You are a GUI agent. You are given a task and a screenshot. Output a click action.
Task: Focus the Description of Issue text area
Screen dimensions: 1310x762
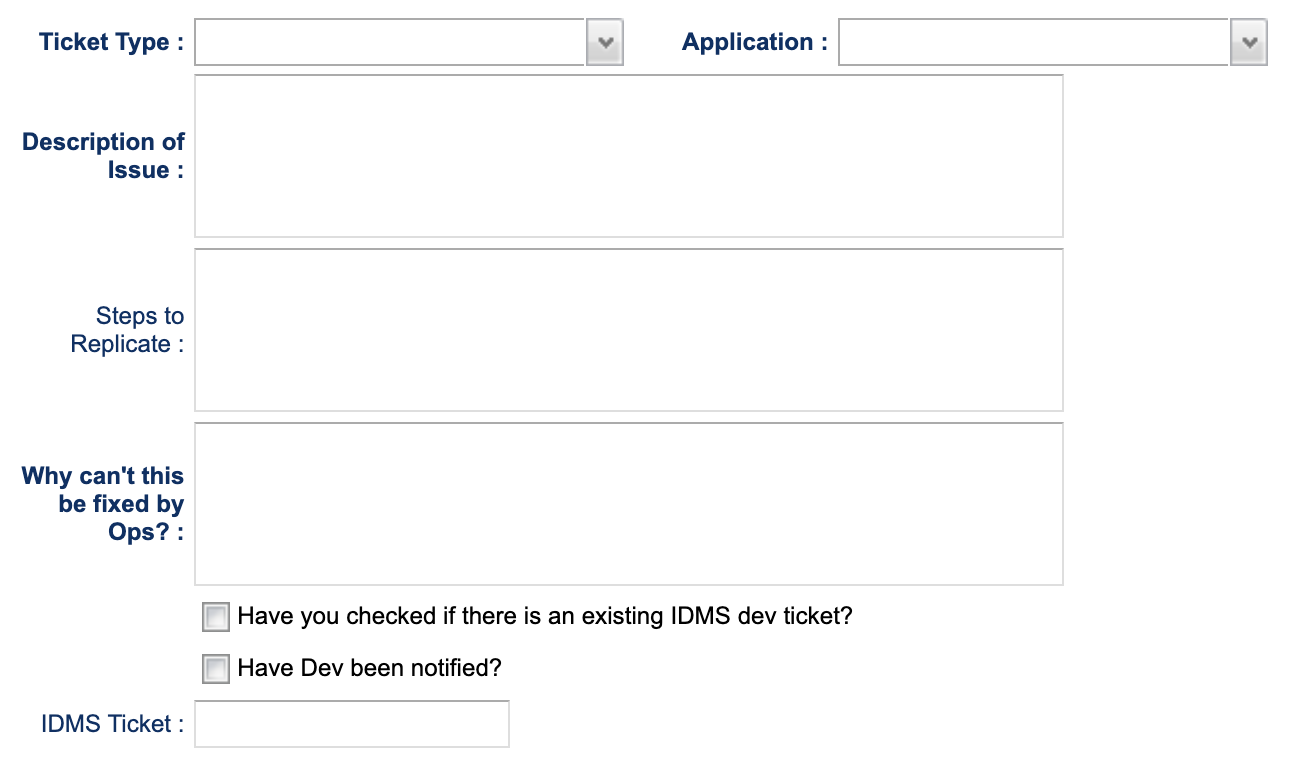[628, 156]
